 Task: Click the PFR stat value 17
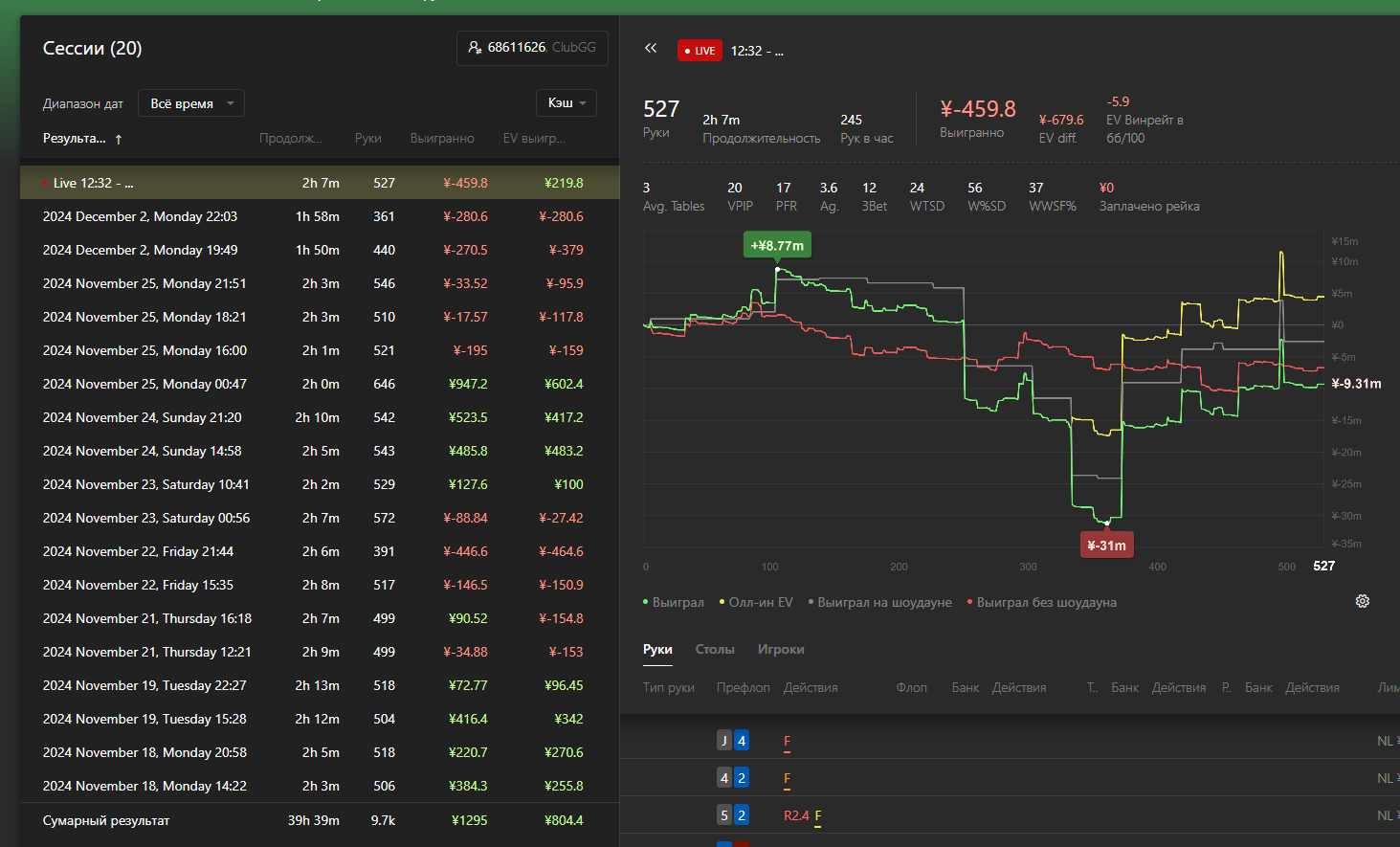784,188
